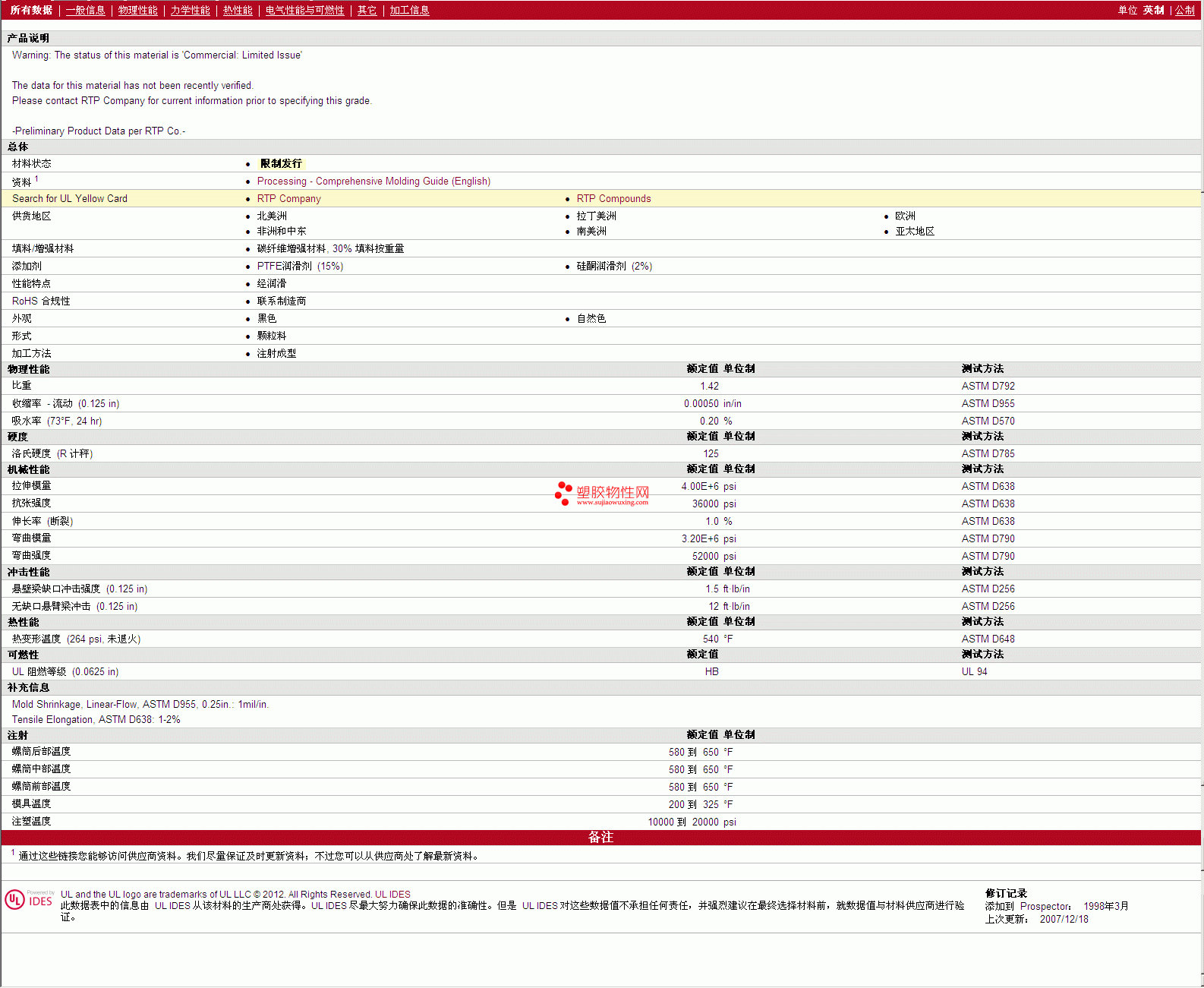
Task: Click the 自然色 appearance entry
Action: [x=591, y=319]
